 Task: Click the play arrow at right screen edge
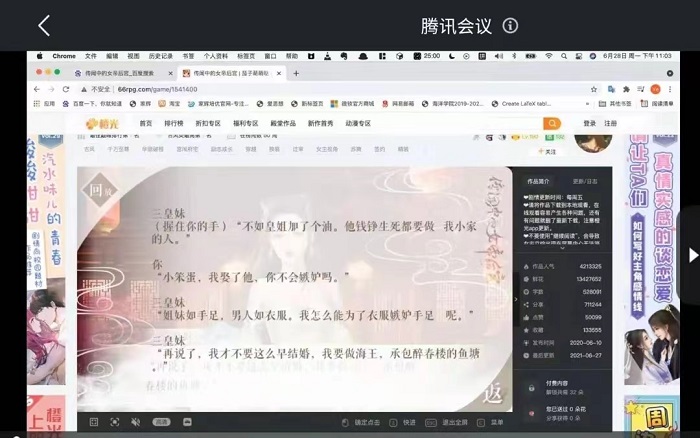[693, 255]
